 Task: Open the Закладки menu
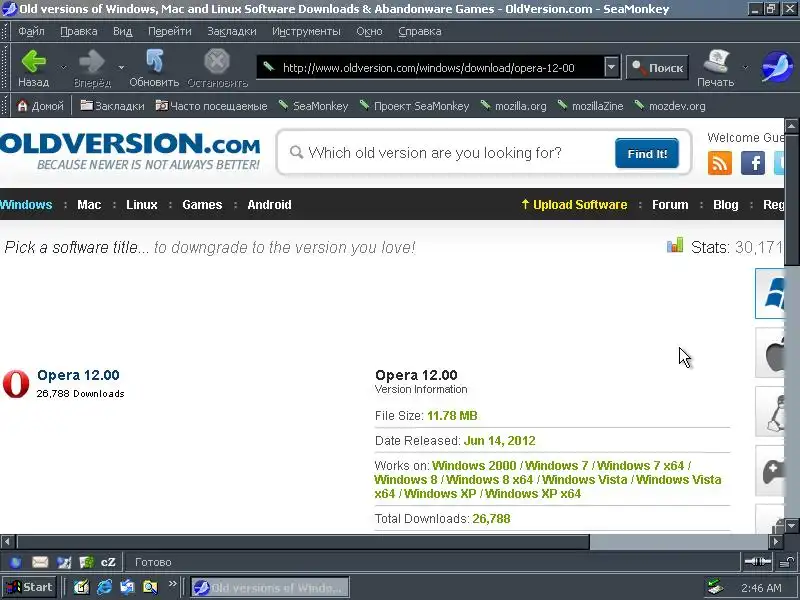(232, 31)
